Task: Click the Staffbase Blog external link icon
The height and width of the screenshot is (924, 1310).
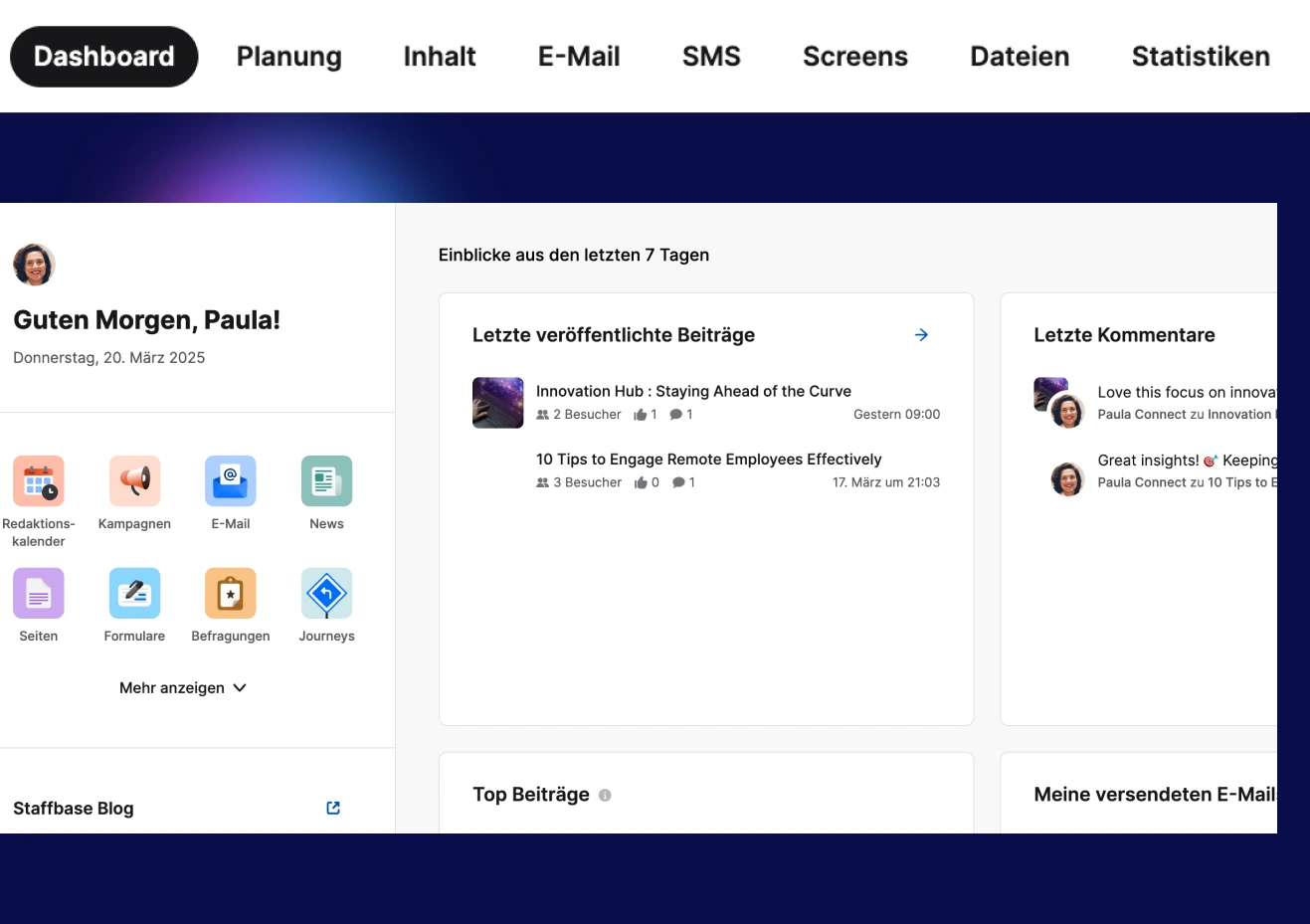Action: tap(333, 808)
